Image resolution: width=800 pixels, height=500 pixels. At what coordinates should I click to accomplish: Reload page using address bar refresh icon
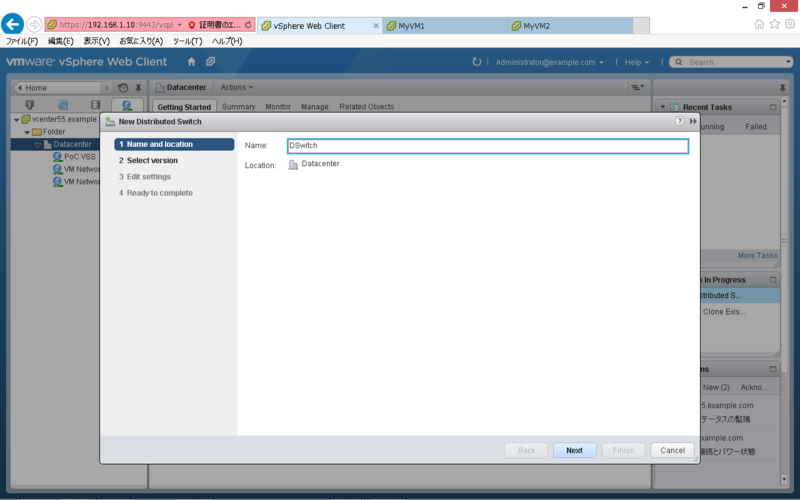[x=248, y=24]
